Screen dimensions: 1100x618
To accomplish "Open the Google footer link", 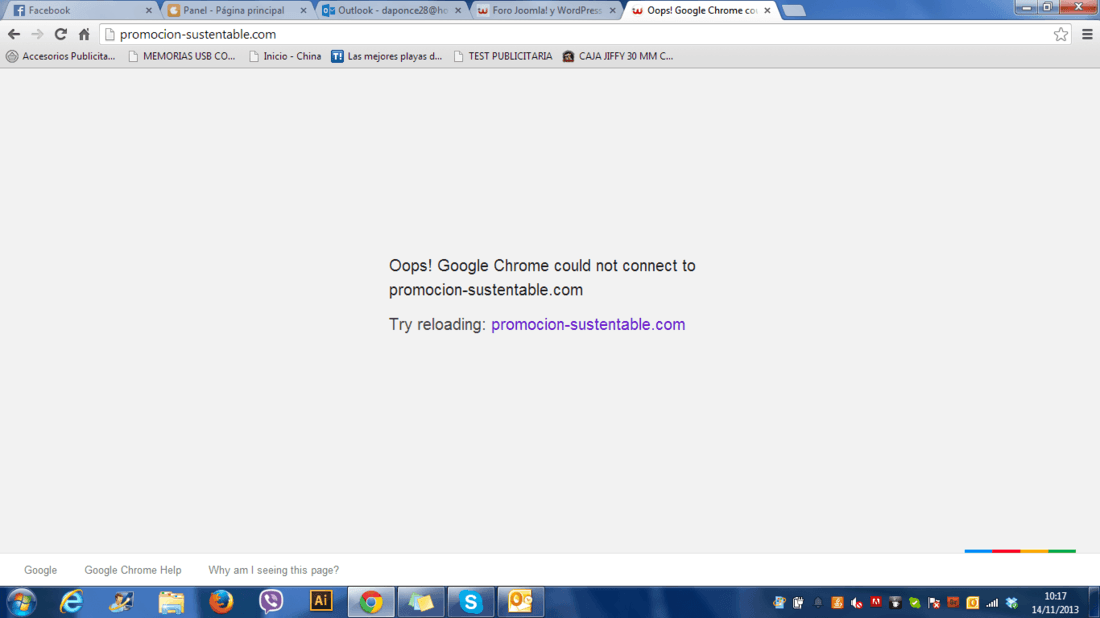I will coord(41,570).
